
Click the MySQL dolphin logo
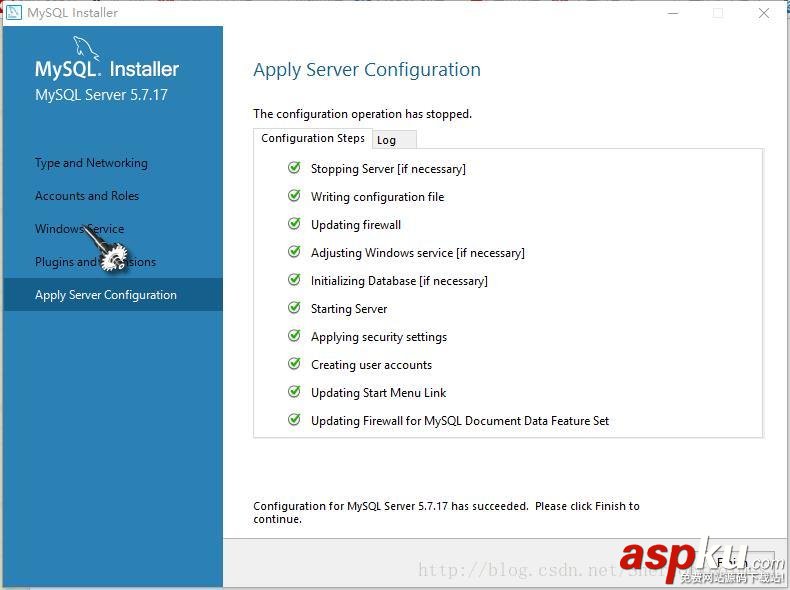[86, 47]
